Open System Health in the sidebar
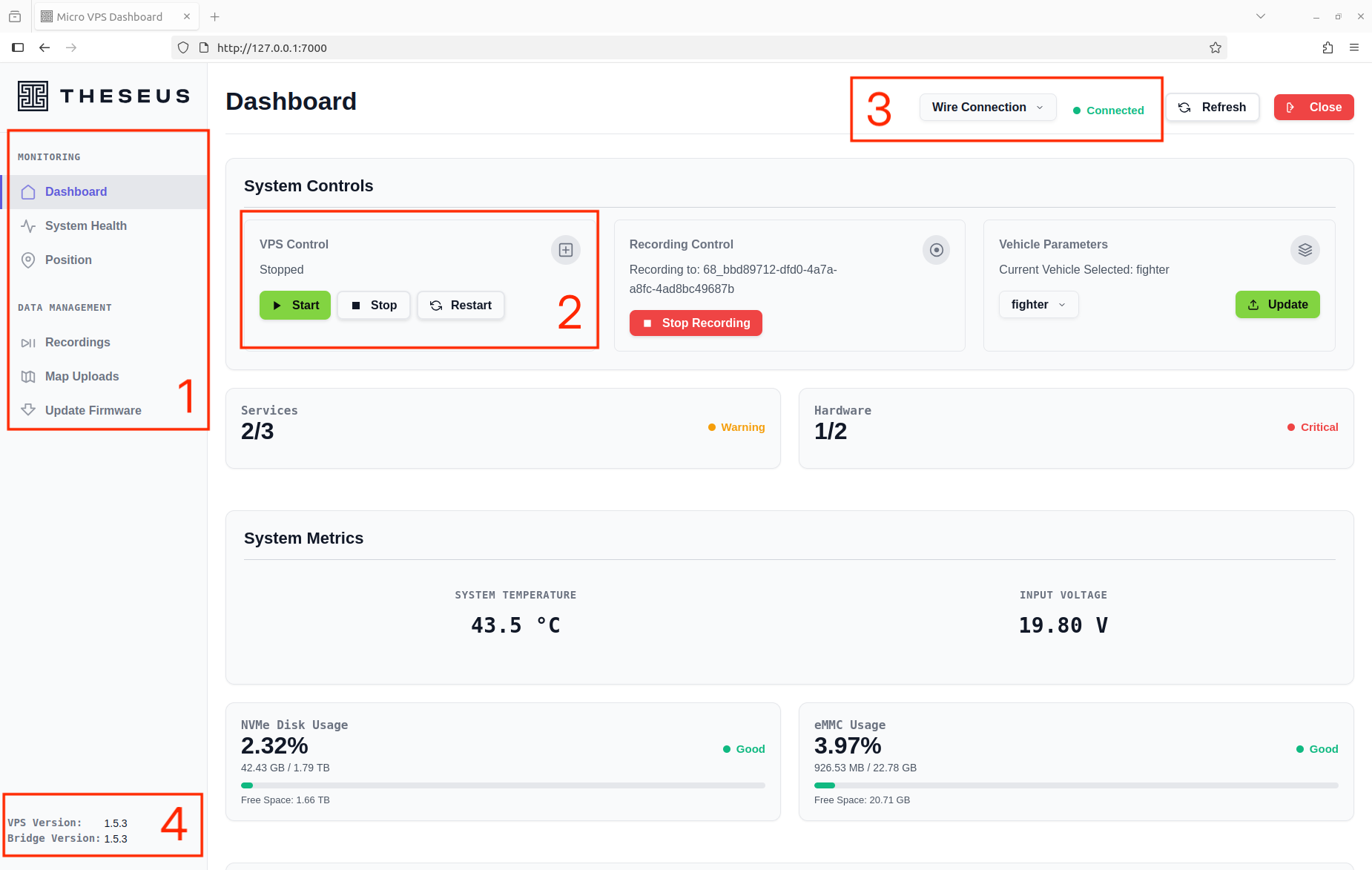This screenshot has height=870, width=1372. (86, 226)
